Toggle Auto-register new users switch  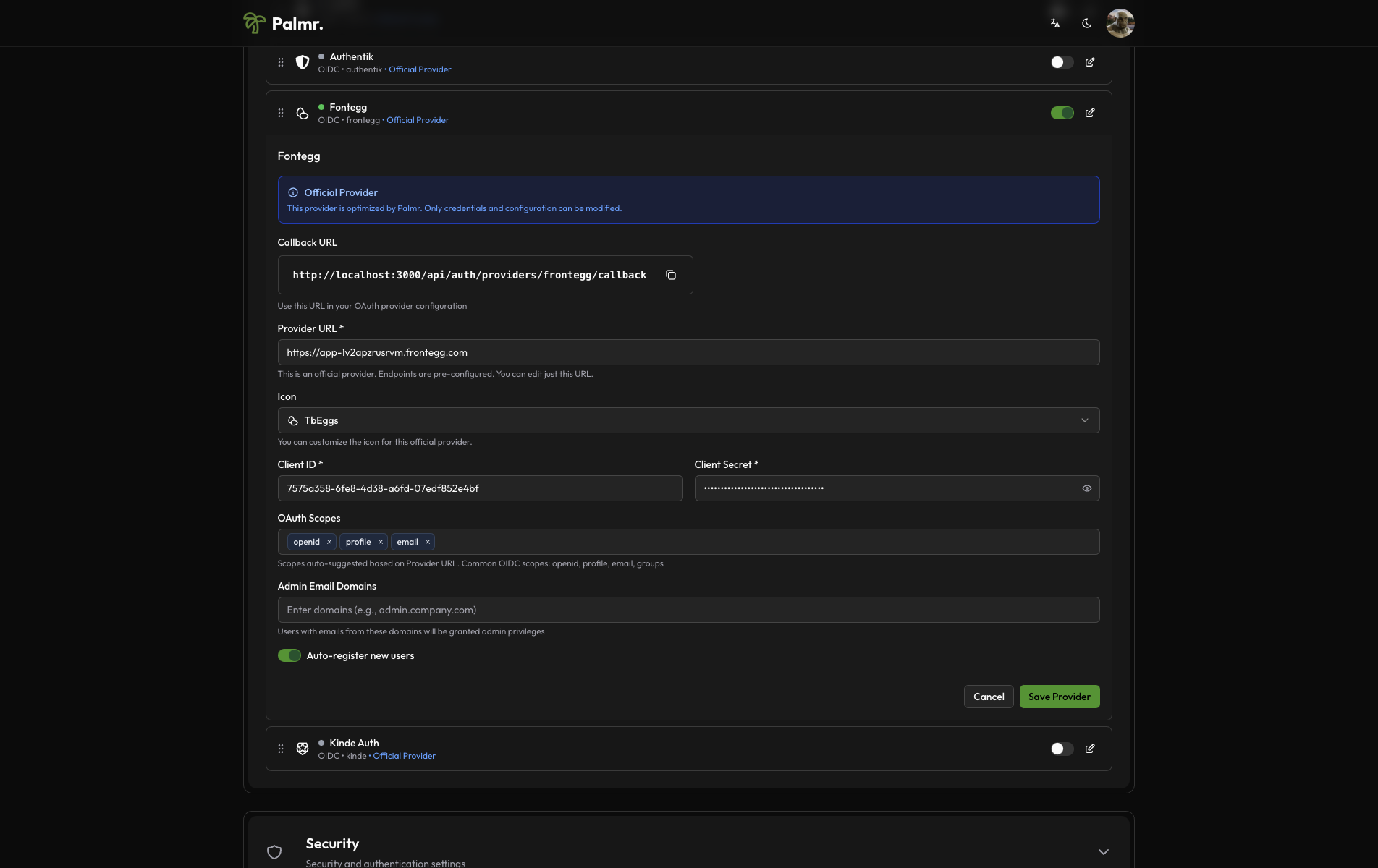(289, 655)
